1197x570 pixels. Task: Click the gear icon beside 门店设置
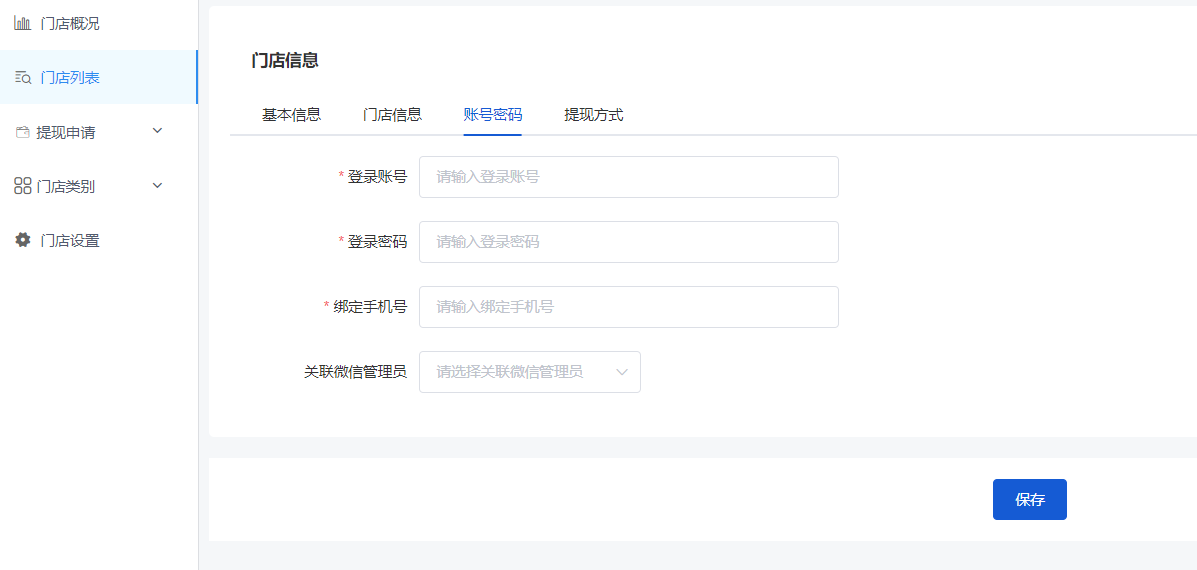[x=23, y=240]
